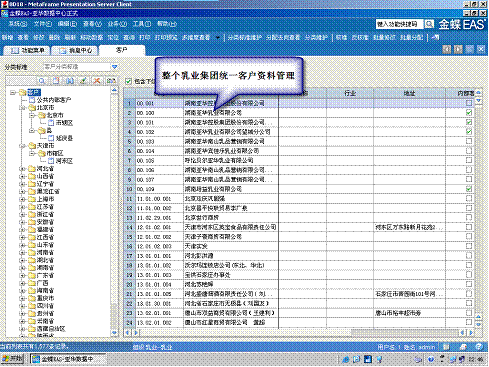Click the quick function code input field

point(399,24)
